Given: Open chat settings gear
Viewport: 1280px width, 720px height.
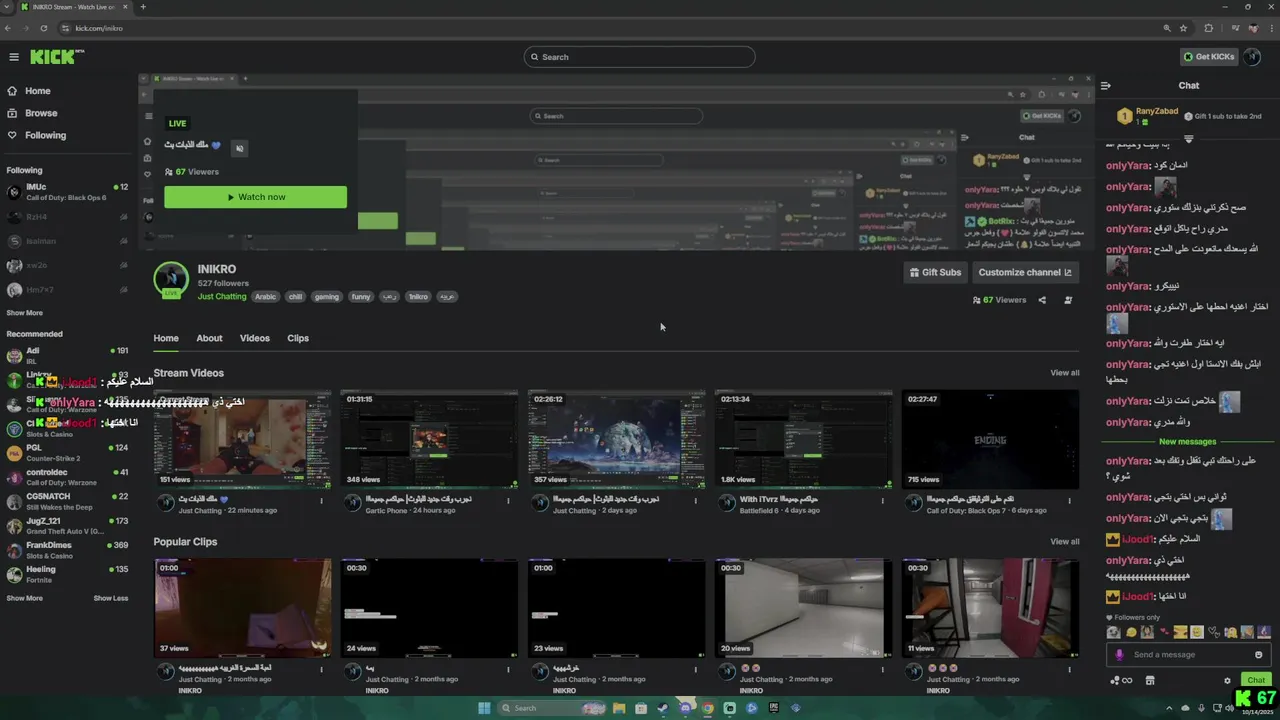Looking at the screenshot, I should [x=1227, y=681].
